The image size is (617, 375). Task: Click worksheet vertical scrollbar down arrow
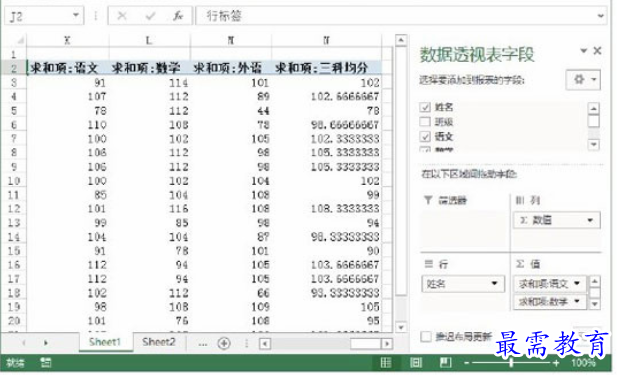401,327
